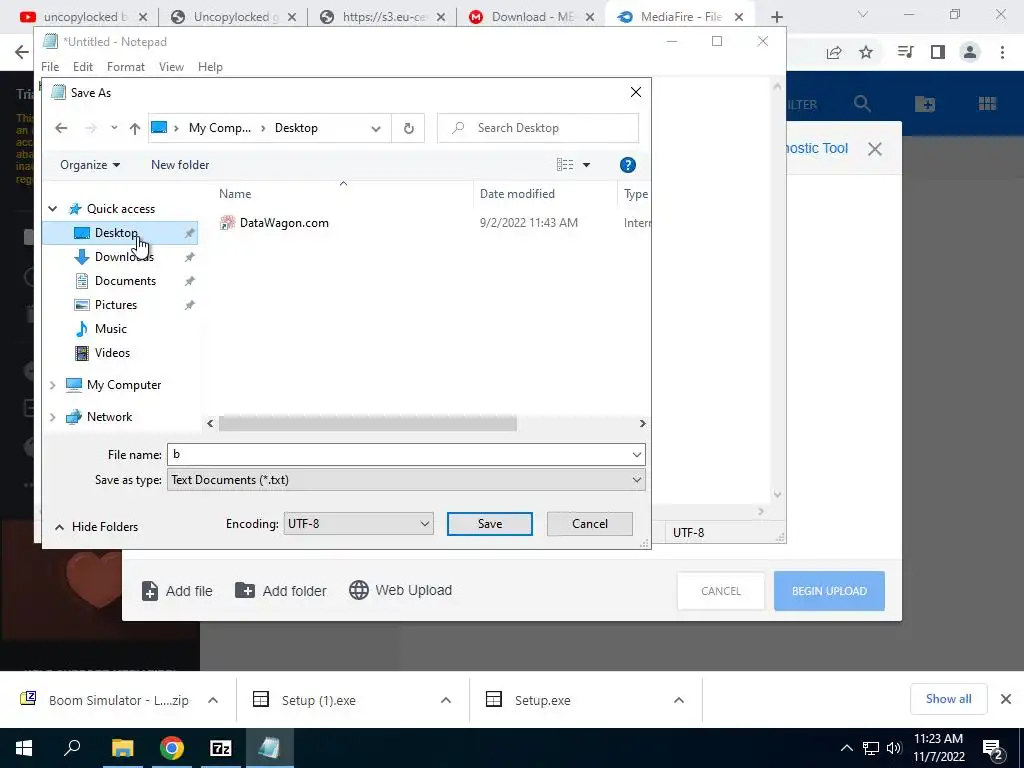
Task: Collapse folders with Hide Folders
Action: pyautogui.click(x=97, y=527)
